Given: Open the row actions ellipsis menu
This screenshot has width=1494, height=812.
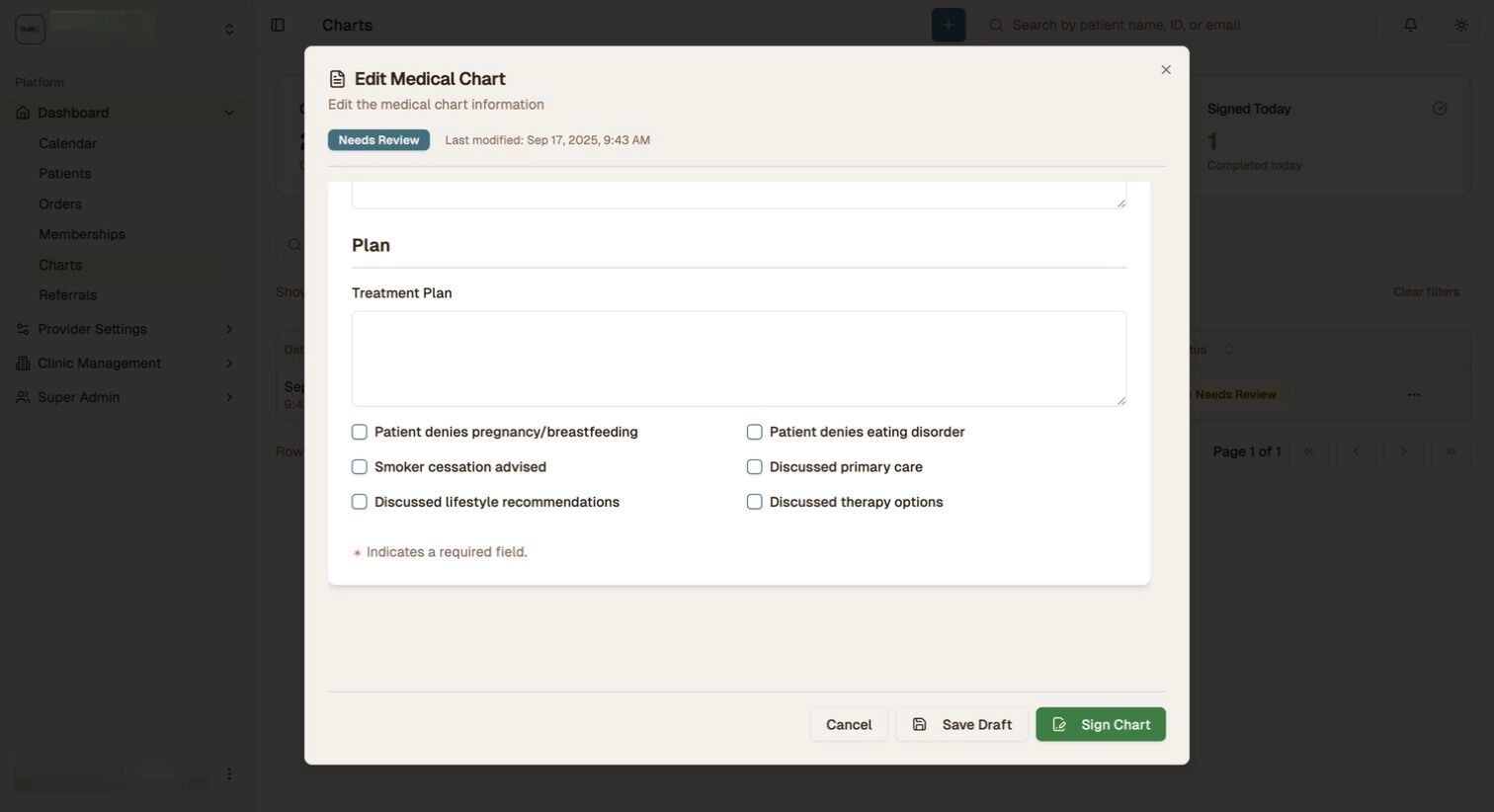Looking at the screenshot, I should [x=1413, y=395].
